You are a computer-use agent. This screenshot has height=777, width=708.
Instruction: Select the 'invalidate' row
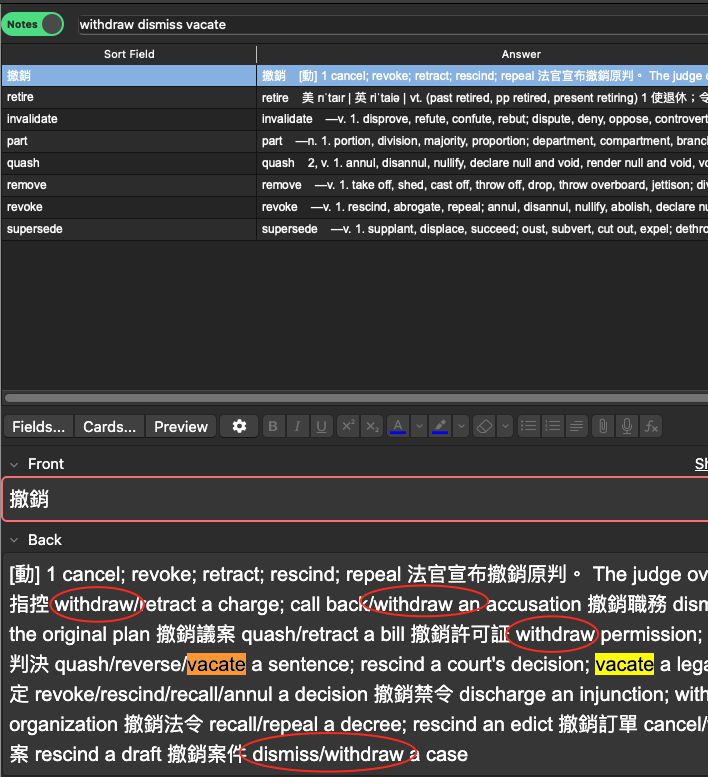[x=129, y=119]
